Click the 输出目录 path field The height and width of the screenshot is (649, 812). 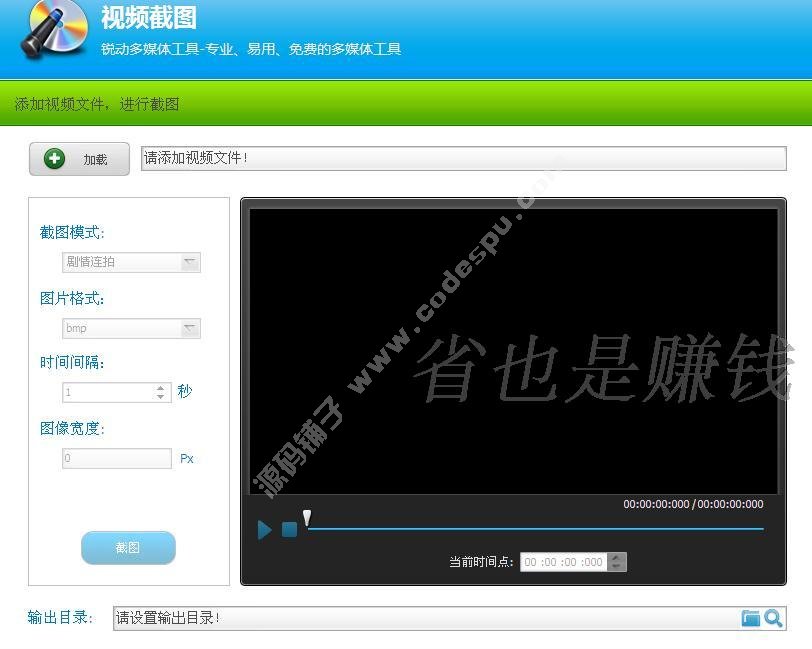coord(425,618)
